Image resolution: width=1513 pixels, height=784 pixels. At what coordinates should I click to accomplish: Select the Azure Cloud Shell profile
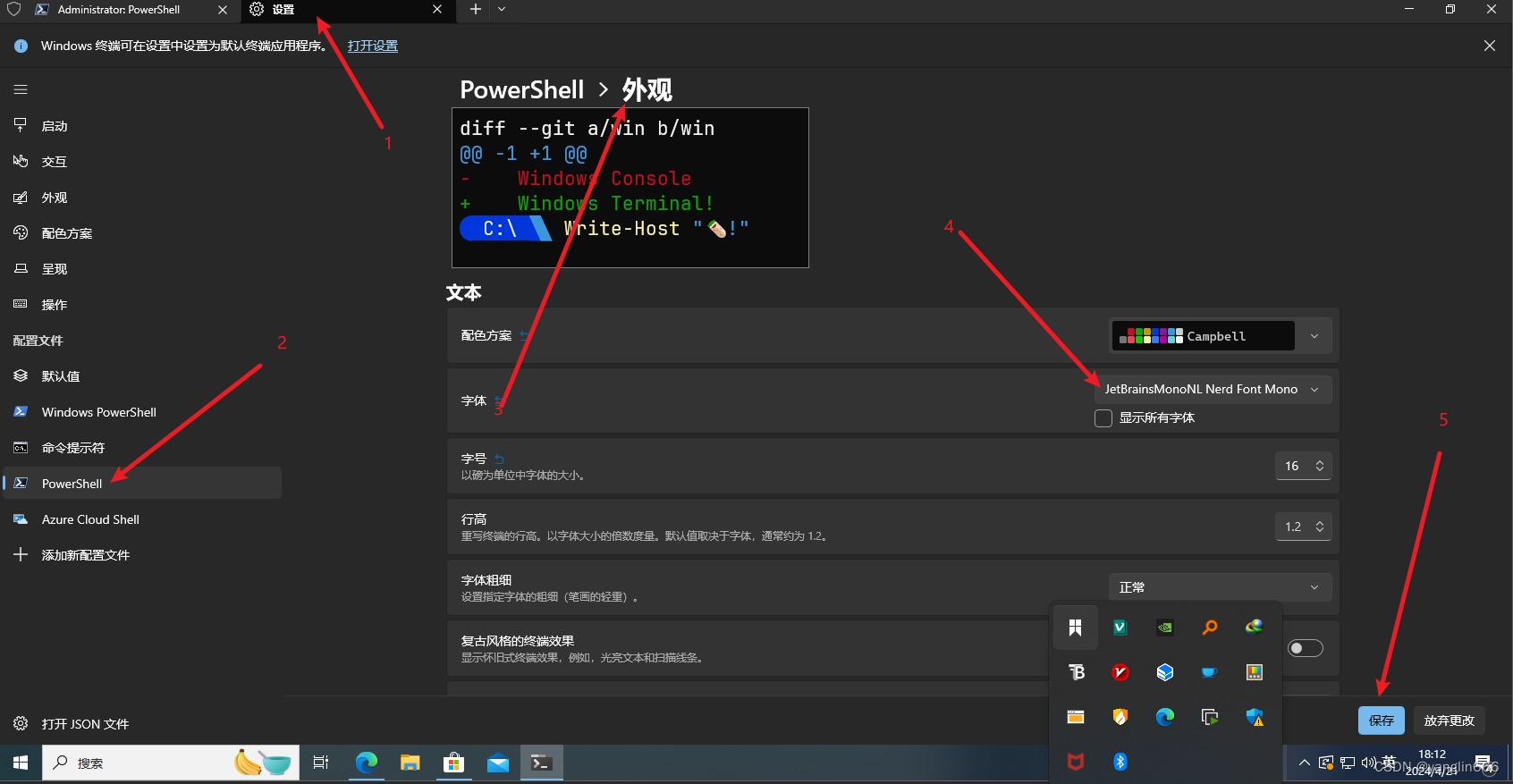(143, 519)
